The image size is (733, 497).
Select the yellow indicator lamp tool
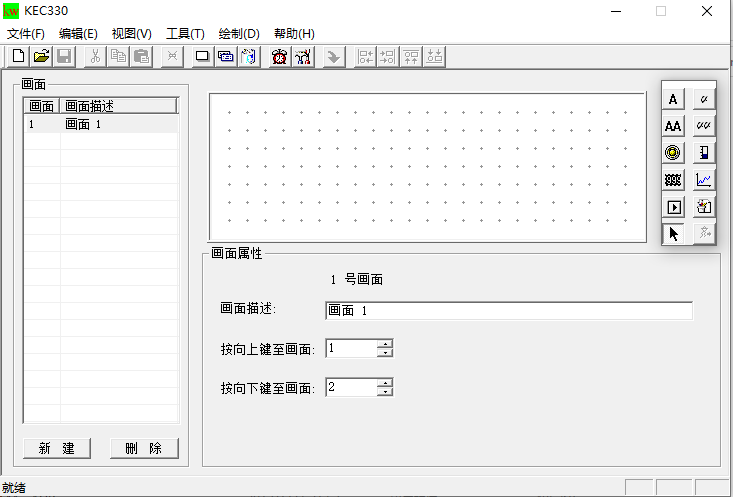coord(673,152)
